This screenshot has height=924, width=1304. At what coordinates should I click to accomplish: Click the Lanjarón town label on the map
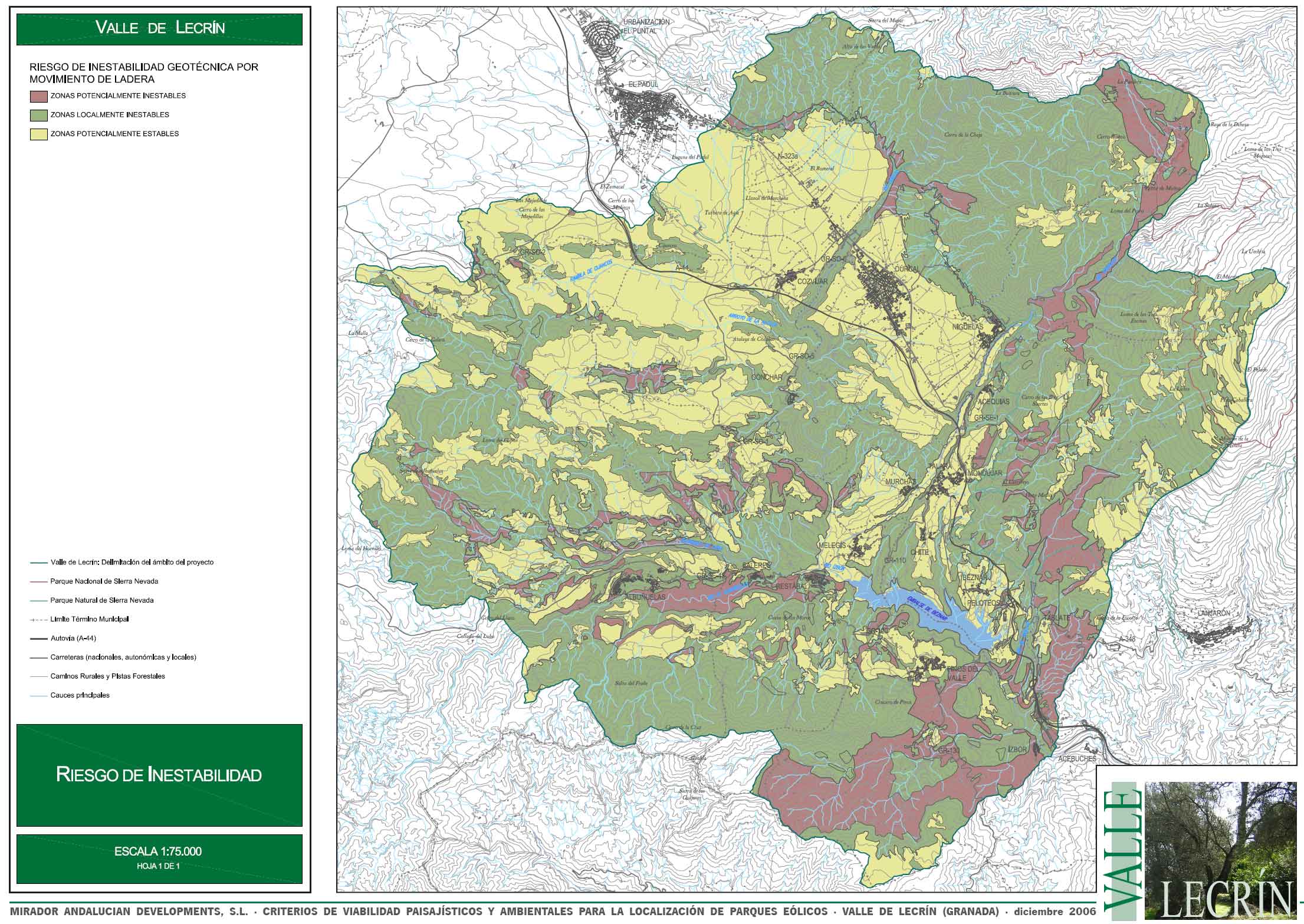click(1215, 613)
